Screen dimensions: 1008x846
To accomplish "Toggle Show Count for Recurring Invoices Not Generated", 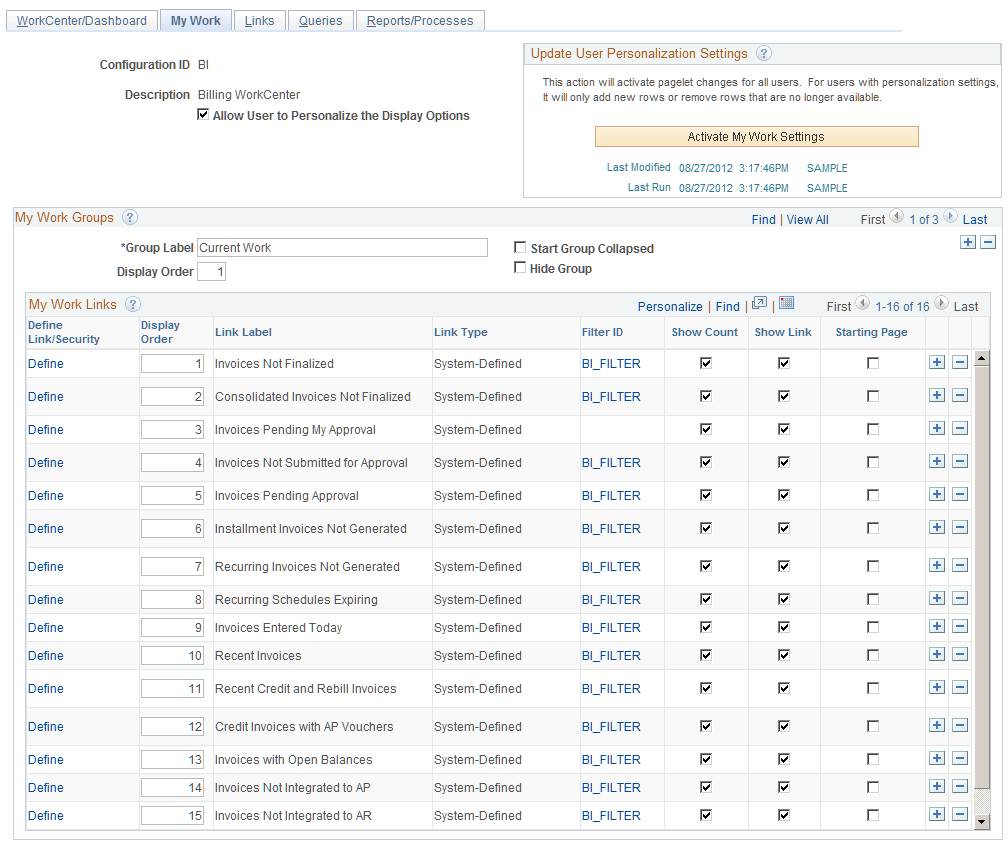I will [x=706, y=566].
